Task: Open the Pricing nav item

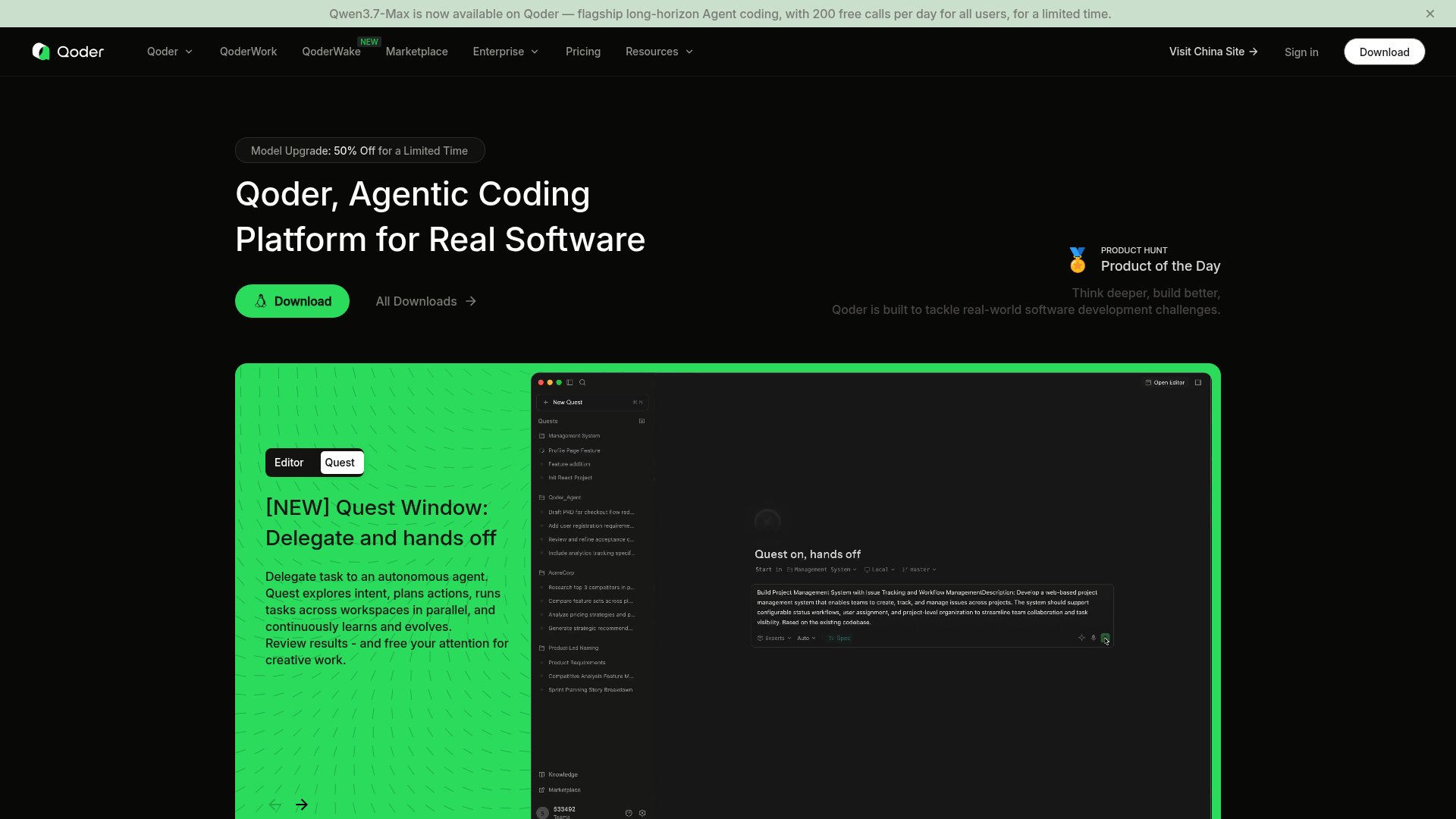Action: point(583,52)
